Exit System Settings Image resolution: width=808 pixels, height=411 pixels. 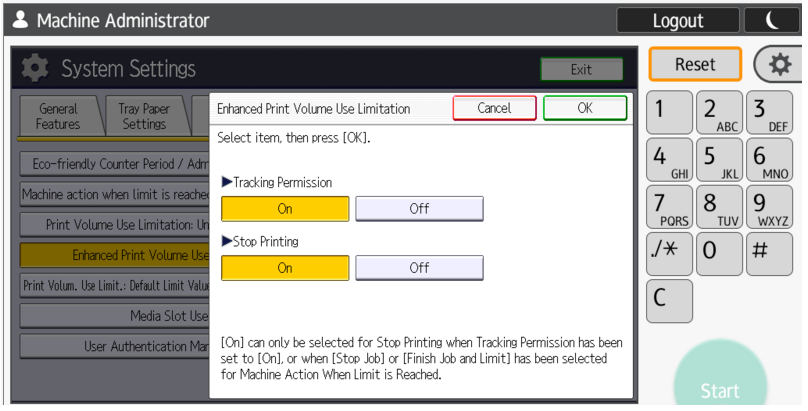pos(581,70)
